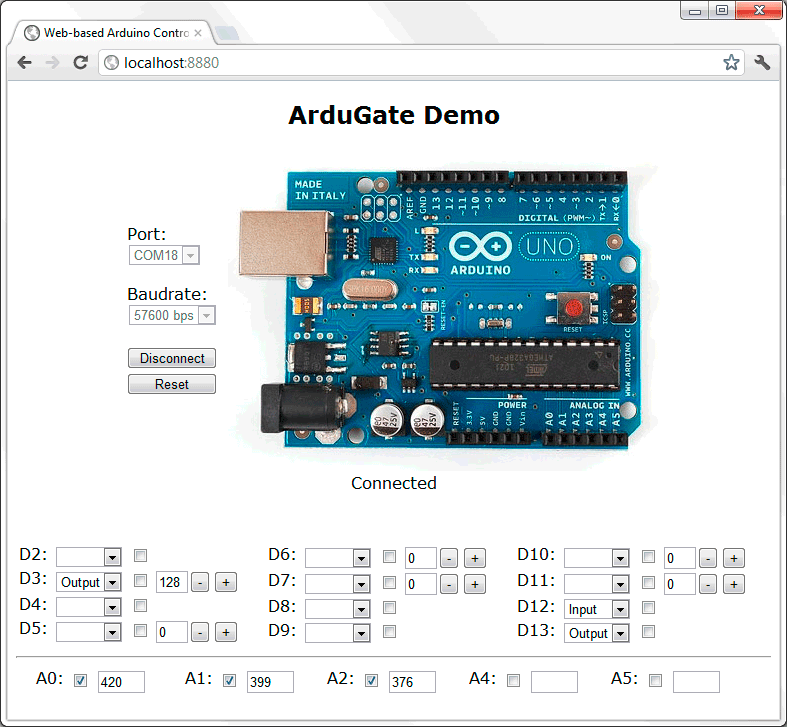Click the localhost:8880 address bar
787x727 pixels.
tap(421, 63)
